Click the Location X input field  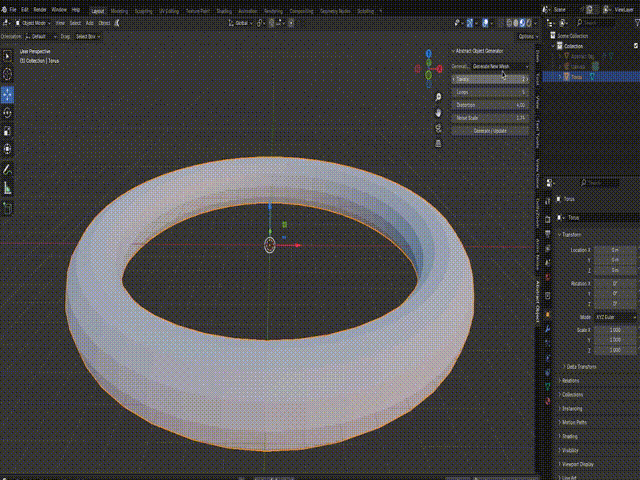pos(615,250)
